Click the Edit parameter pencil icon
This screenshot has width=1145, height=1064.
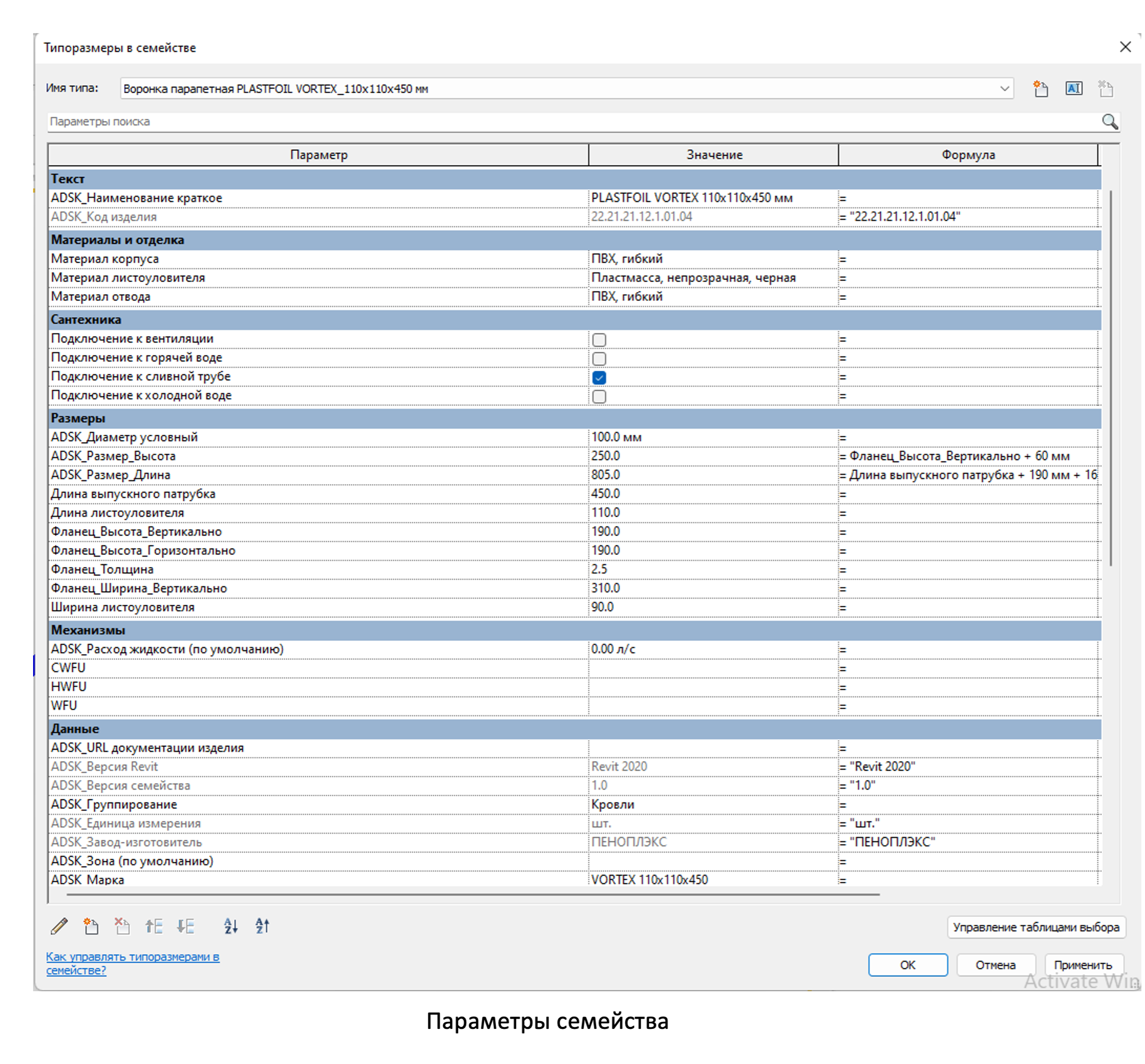59,926
